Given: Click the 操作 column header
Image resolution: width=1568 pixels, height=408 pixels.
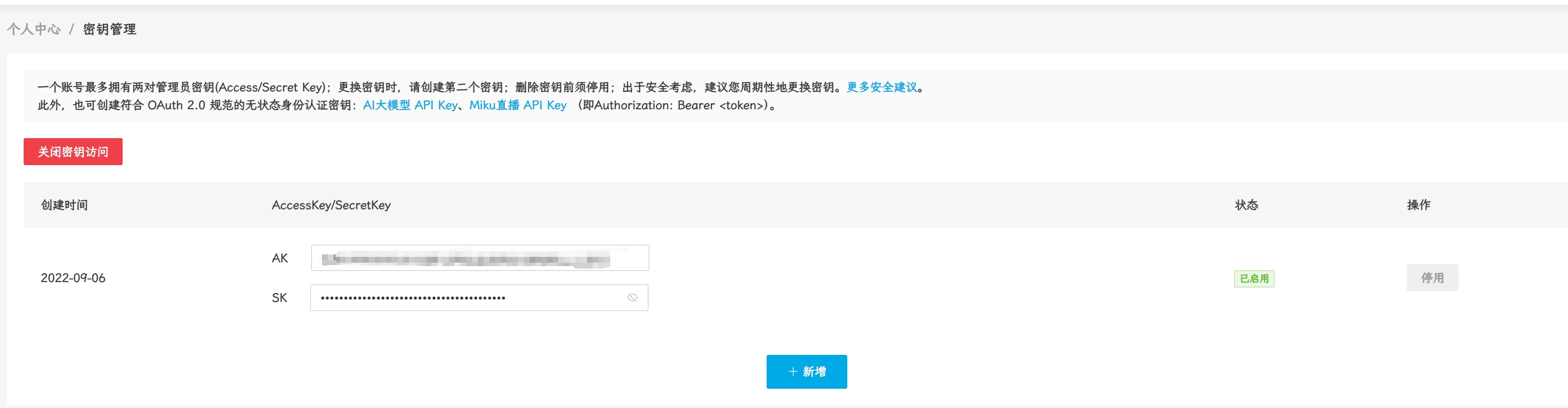Looking at the screenshot, I should (x=1418, y=205).
